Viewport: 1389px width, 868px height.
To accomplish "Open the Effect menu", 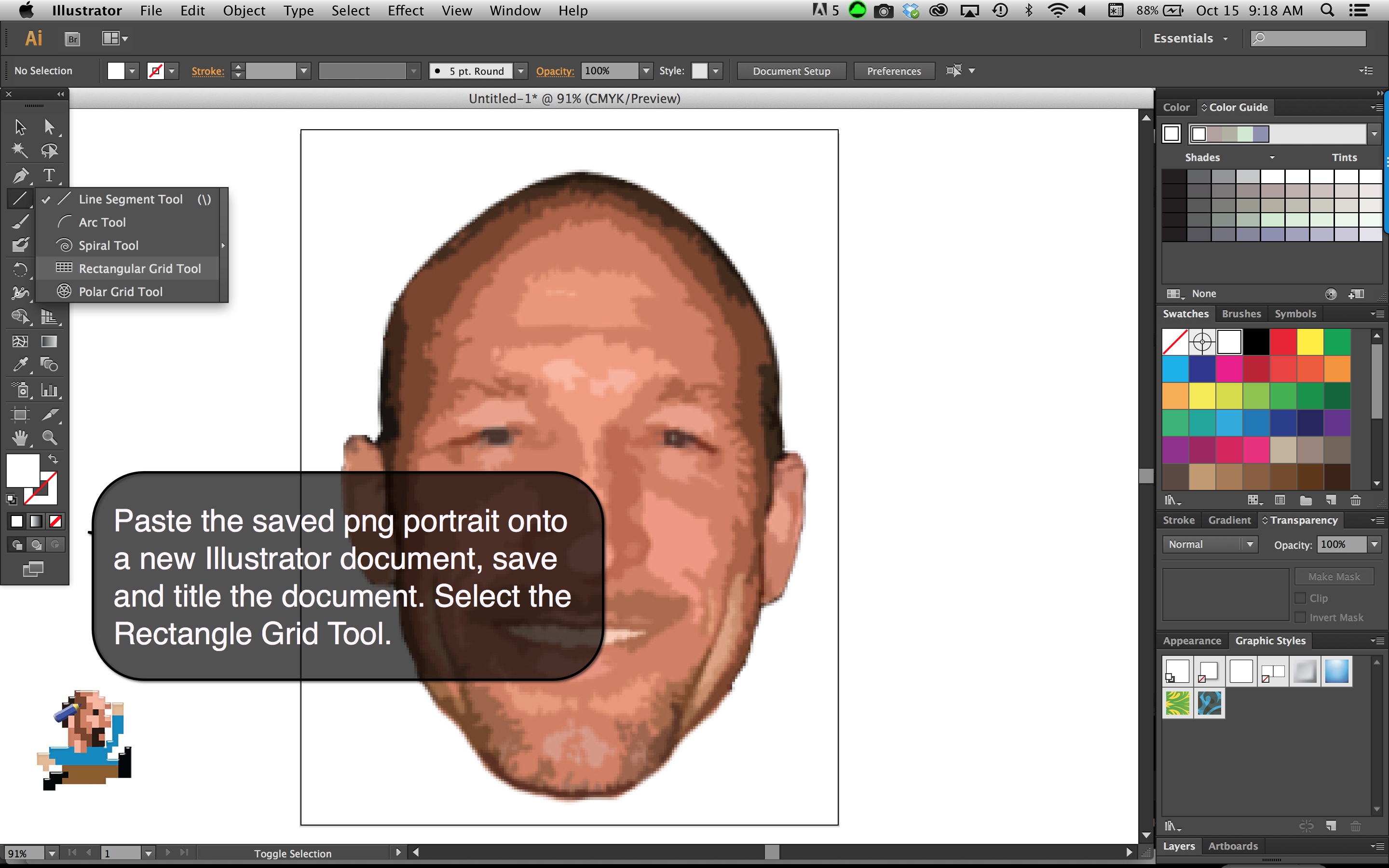I will click(405, 10).
